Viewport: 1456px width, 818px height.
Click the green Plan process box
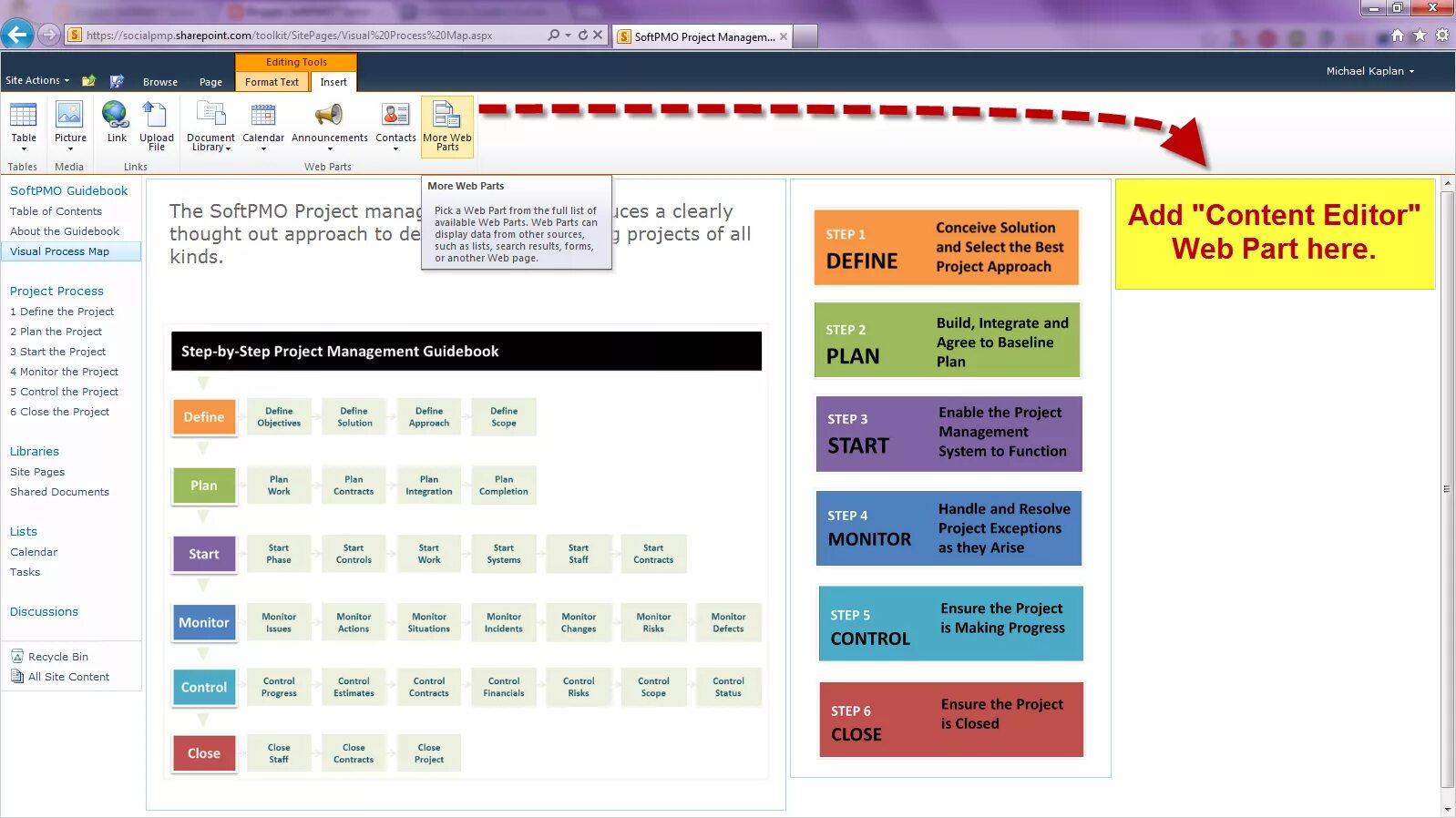click(204, 486)
